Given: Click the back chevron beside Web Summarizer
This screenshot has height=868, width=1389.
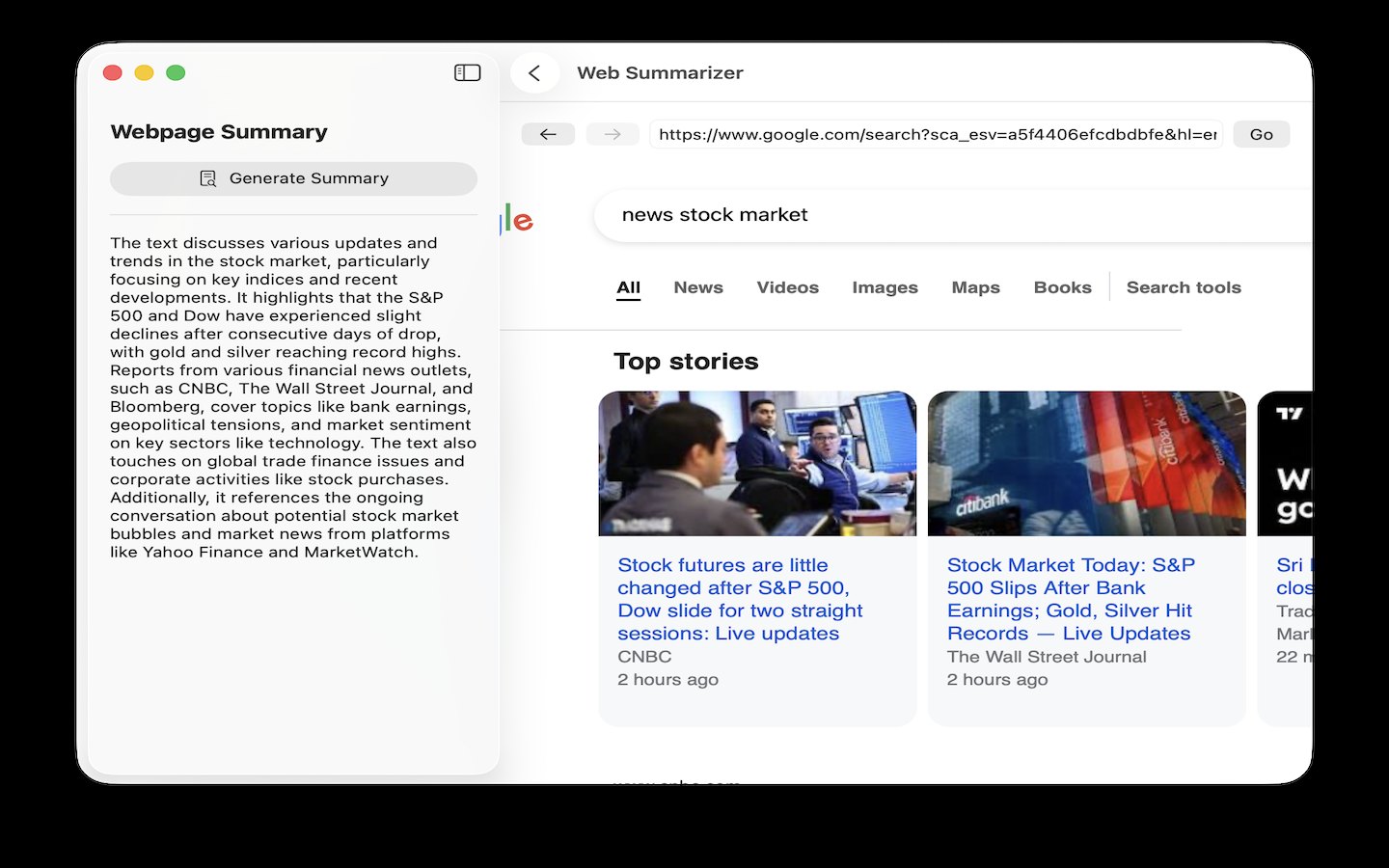Looking at the screenshot, I should [534, 73].
